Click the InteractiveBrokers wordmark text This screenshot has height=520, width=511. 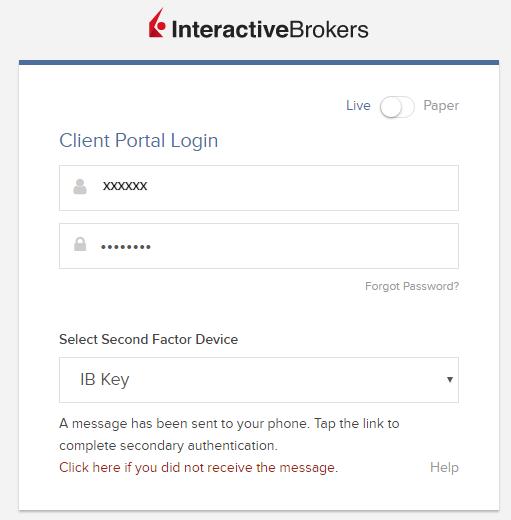pyautogui.click(x=270, y=29)
